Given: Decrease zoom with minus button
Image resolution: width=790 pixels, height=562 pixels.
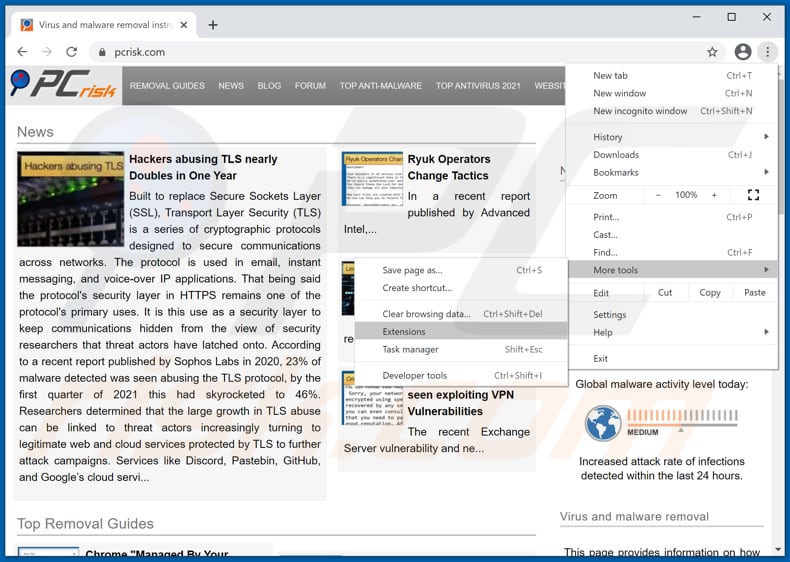Looking at the screenshot, I should [x=658, y=195].
